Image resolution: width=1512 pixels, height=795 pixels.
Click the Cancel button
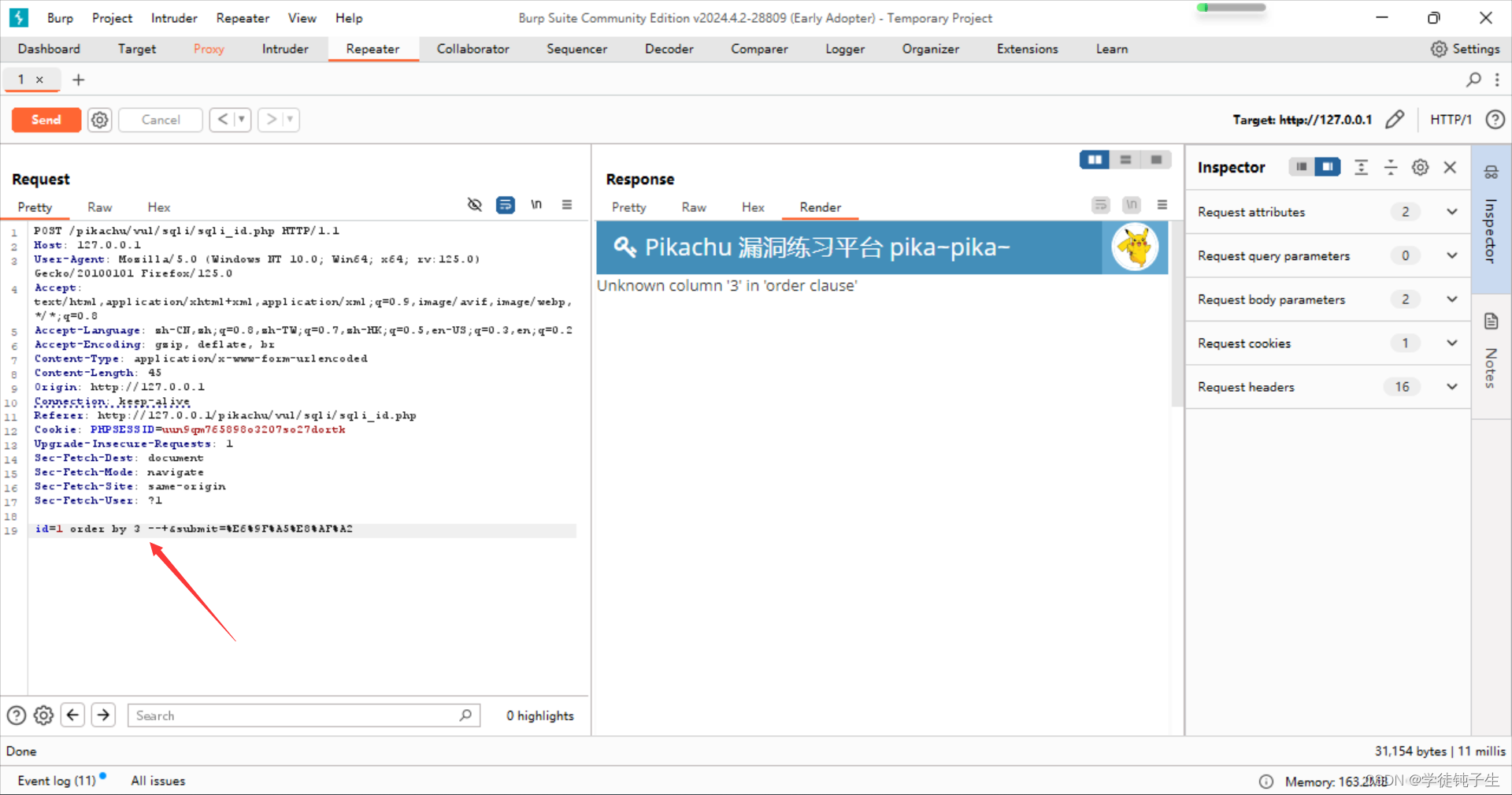point(161,120)
